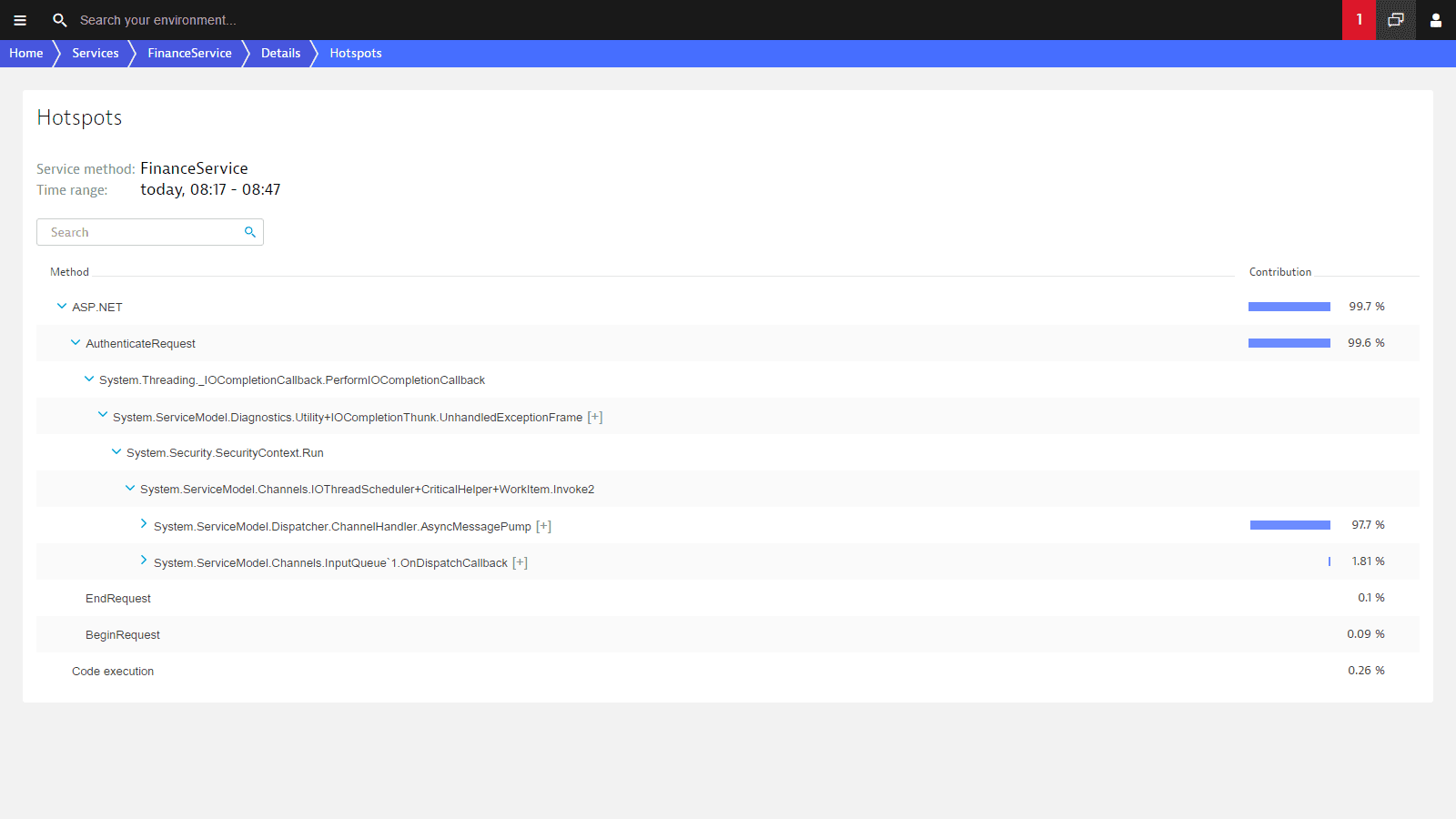Click the InputQueue OnDispatchCallback method name

click(330, 563)
